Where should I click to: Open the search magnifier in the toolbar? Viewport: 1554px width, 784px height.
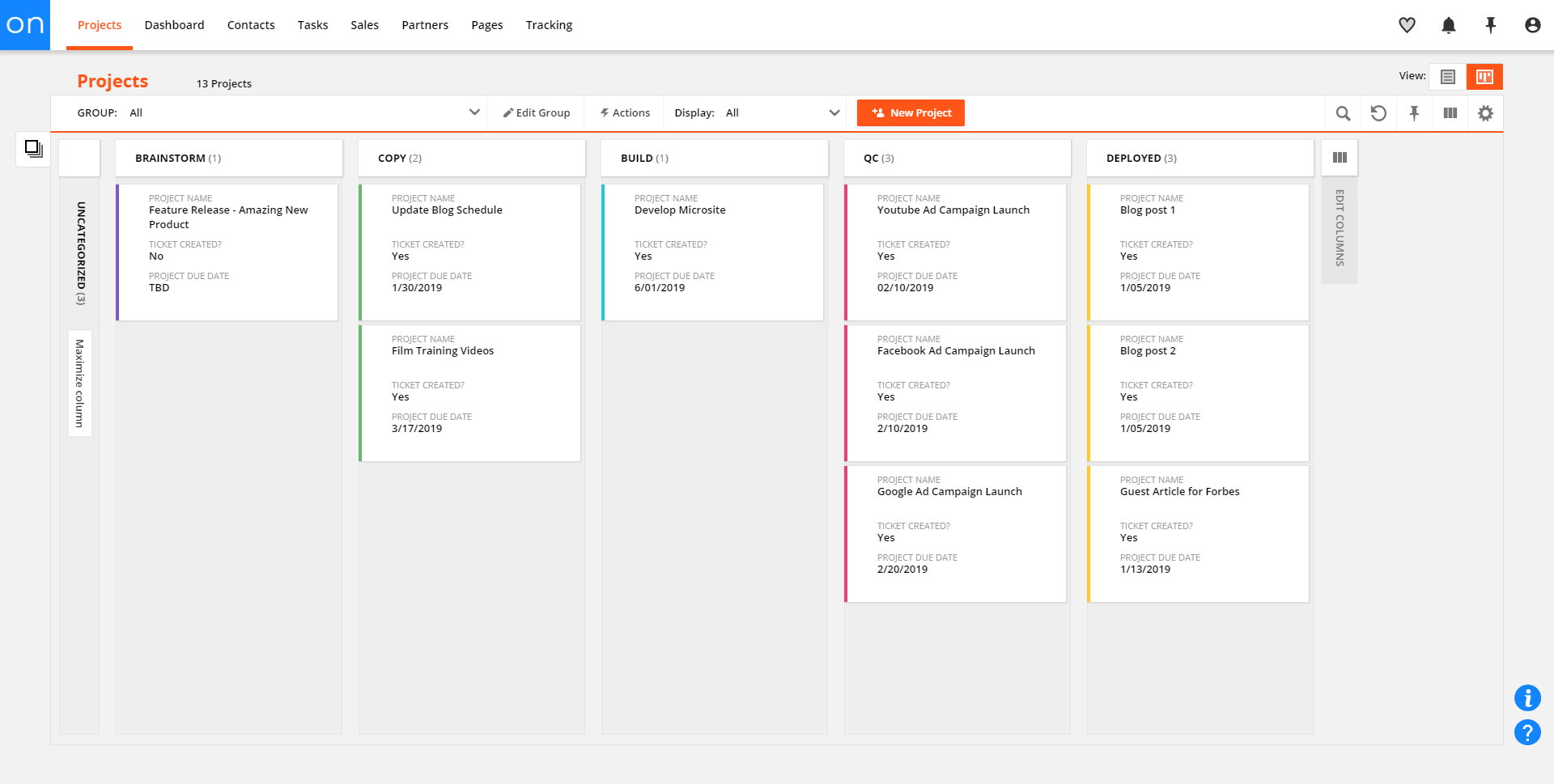click(1343, 113)
